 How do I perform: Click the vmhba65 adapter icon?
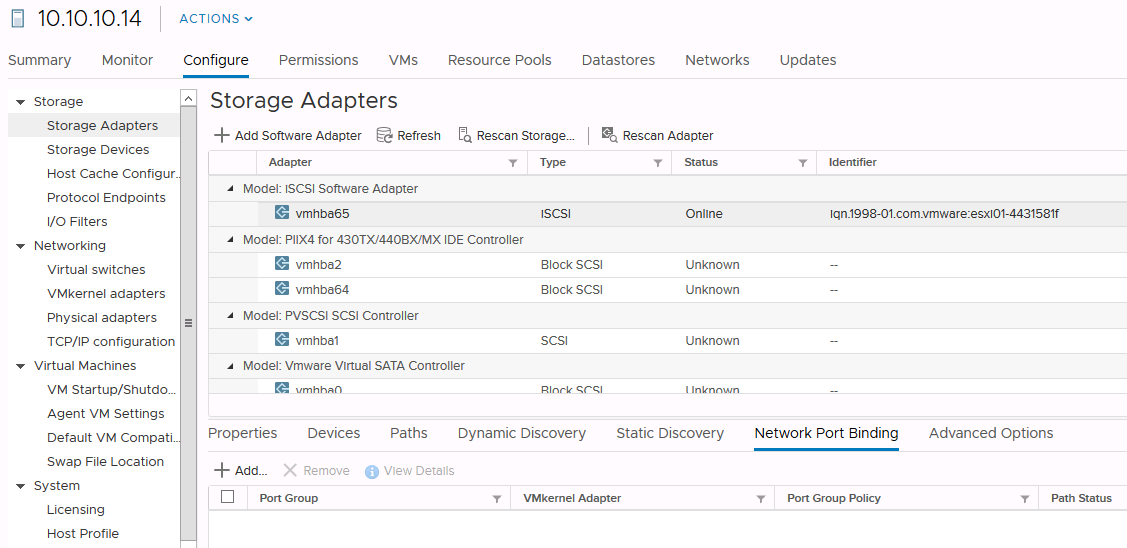[x=282, y=213]
